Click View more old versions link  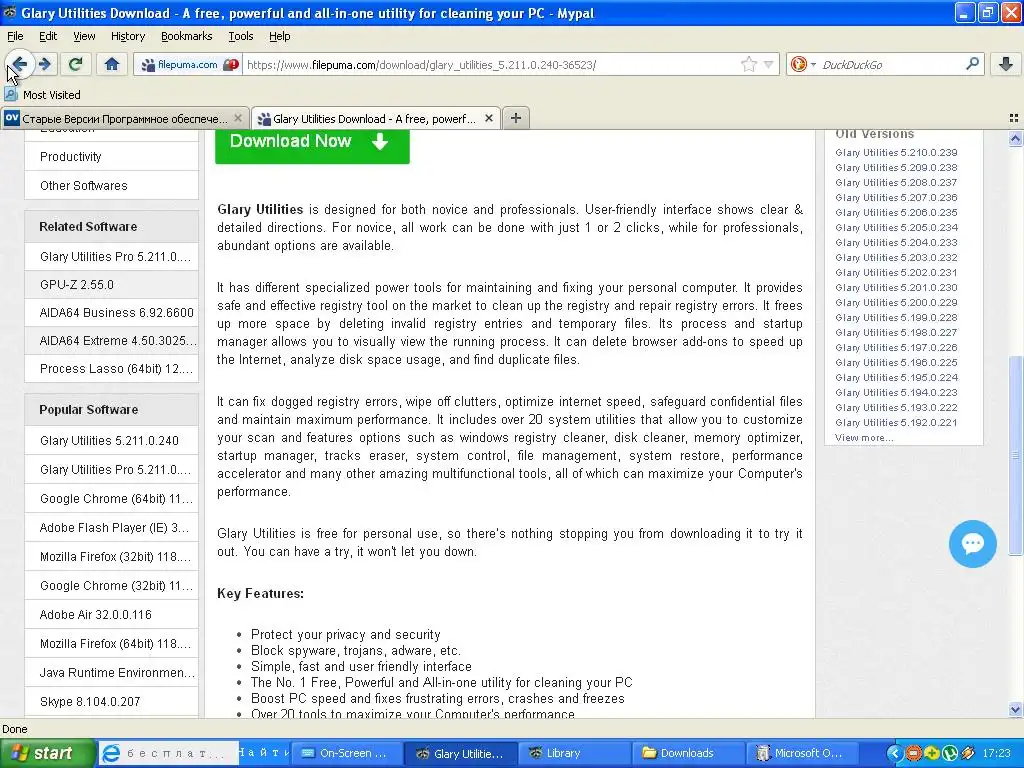pyautogui.click(x=863, y=438)
